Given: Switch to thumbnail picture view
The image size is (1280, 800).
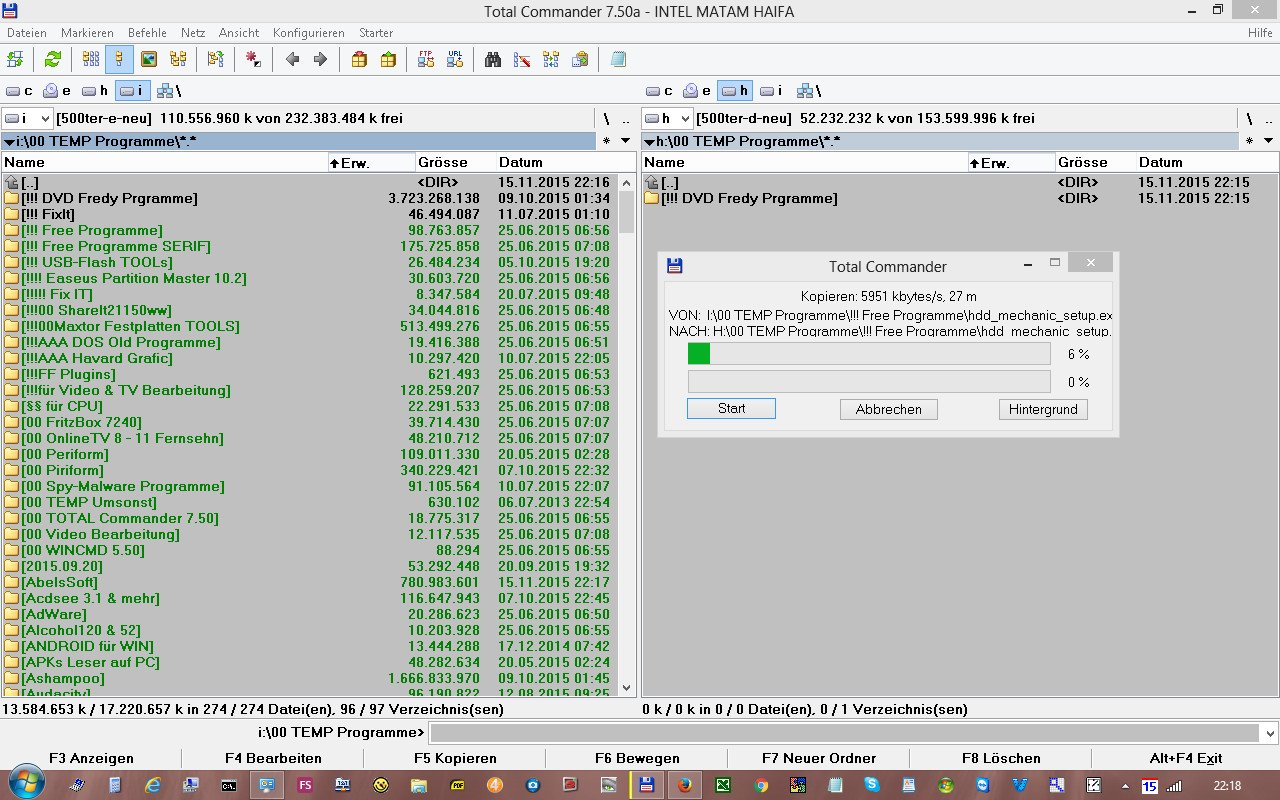Looking at the screenshot, I should tap(149, 60).
